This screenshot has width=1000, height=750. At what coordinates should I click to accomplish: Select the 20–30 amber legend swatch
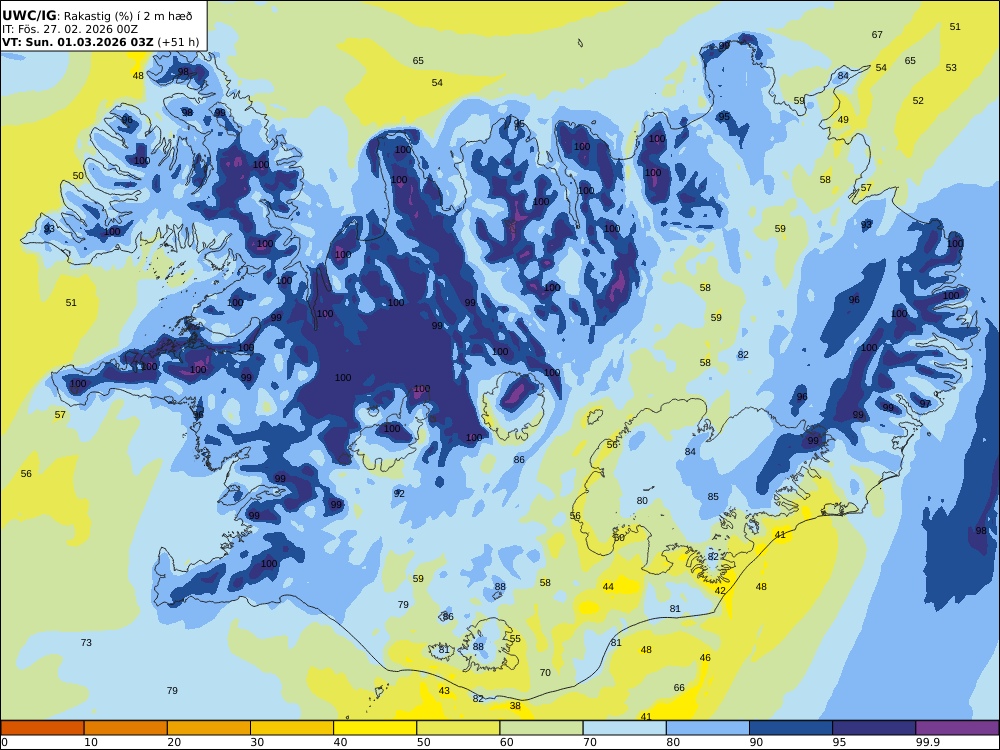[x=209, y=728]
